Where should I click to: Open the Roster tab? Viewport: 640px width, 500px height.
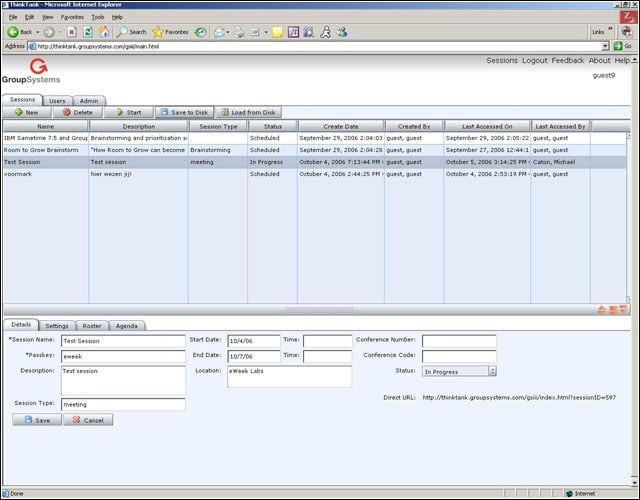coord(92,326)
